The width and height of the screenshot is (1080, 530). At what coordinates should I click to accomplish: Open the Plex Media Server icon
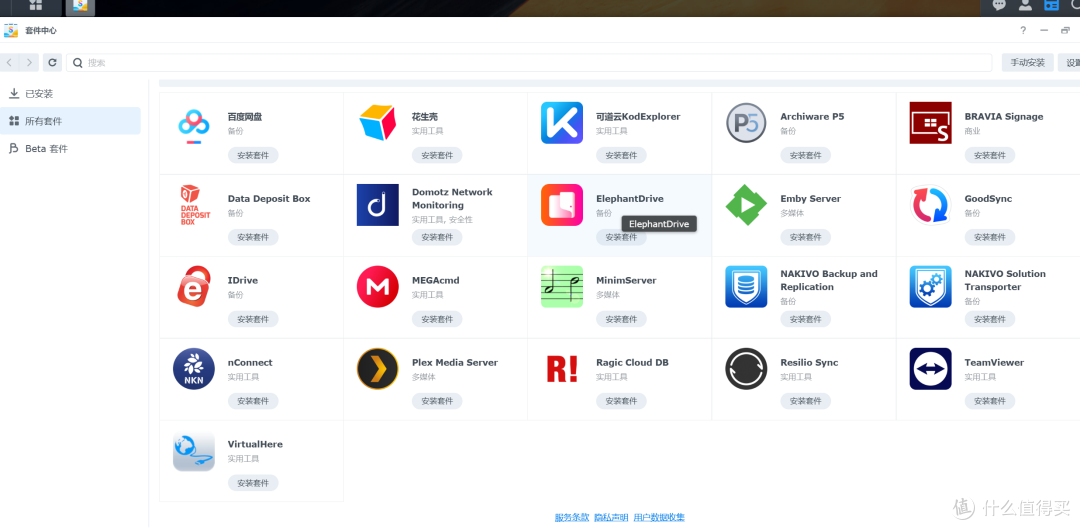377,369
